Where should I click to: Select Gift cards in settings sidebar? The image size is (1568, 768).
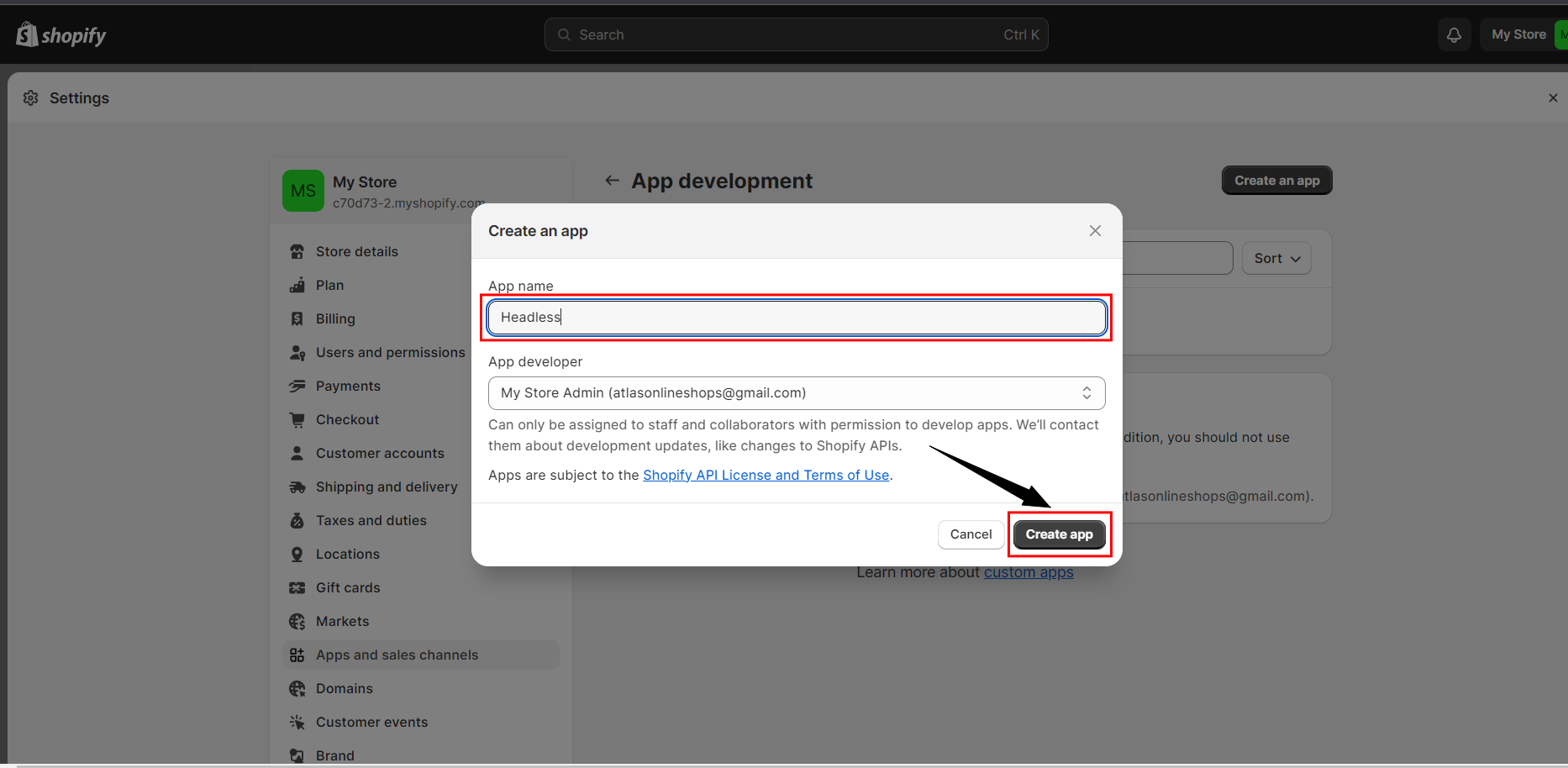click(x=348, y=588)
